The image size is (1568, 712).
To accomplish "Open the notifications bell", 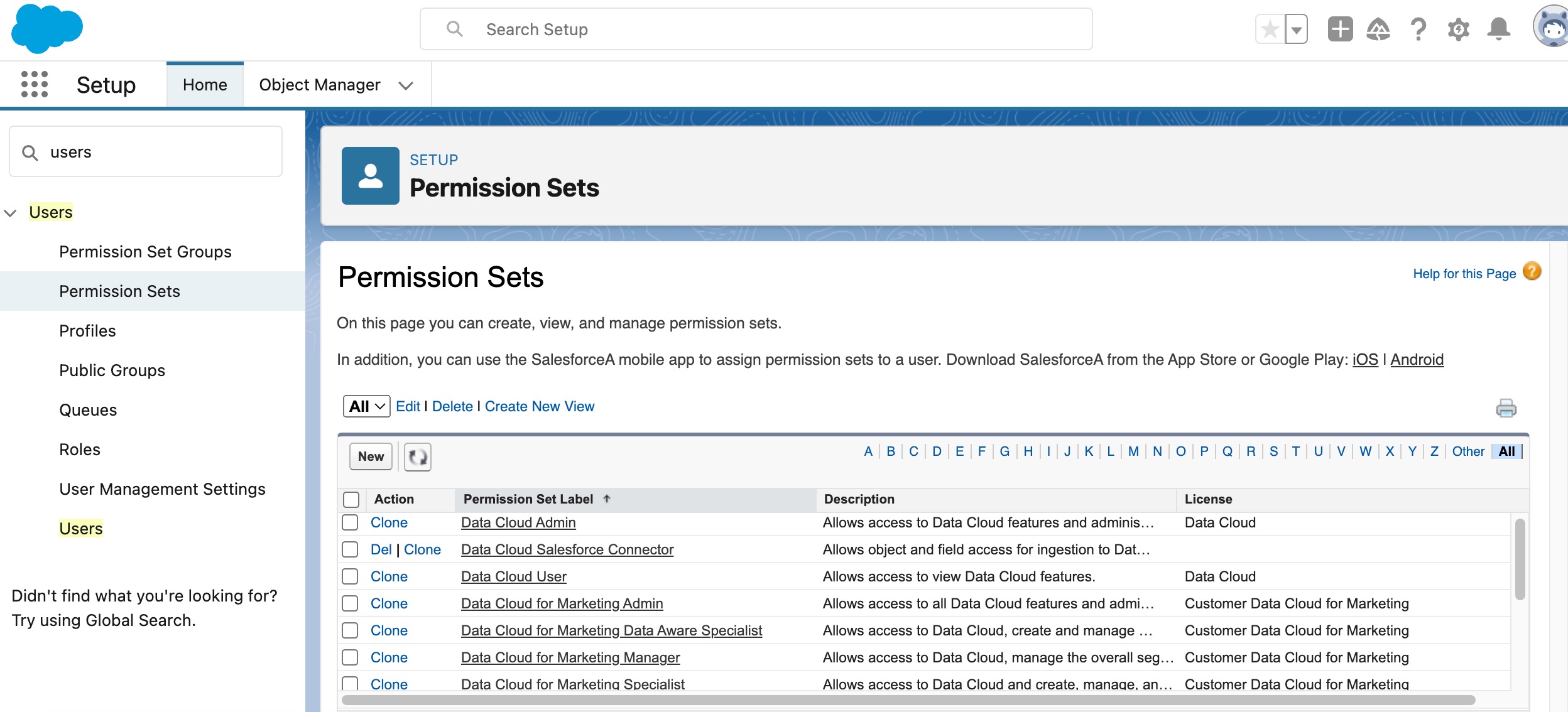I will 1499,29.
